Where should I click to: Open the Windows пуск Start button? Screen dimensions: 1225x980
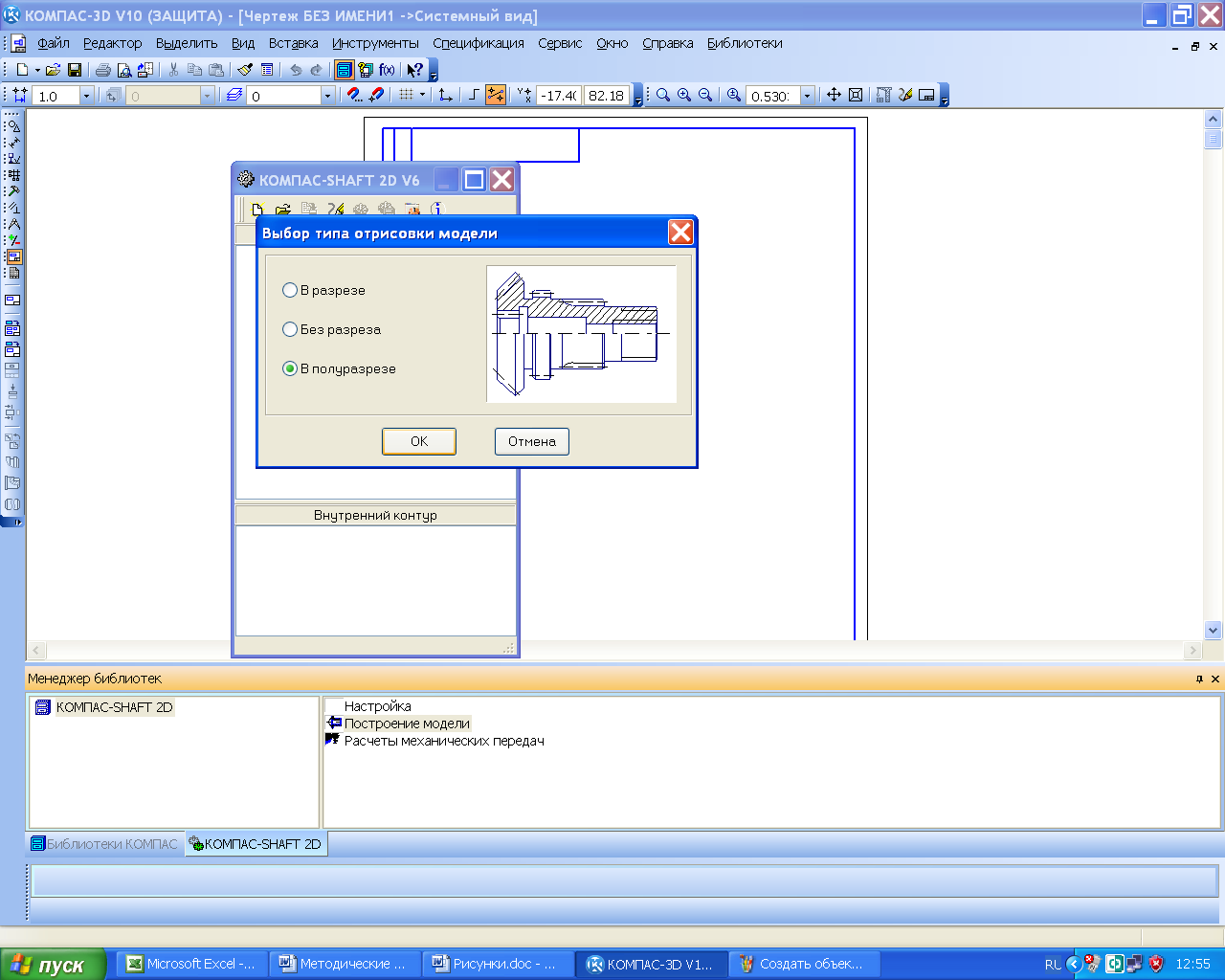point(53,965)
